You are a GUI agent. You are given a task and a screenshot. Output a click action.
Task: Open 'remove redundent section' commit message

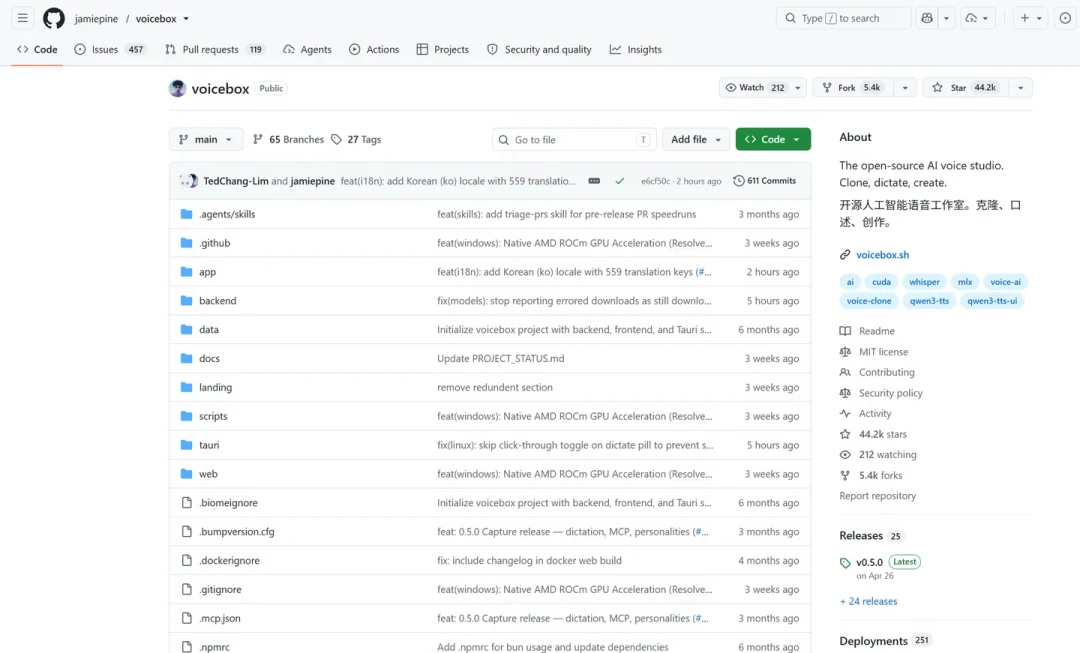(x=495, y=388)
